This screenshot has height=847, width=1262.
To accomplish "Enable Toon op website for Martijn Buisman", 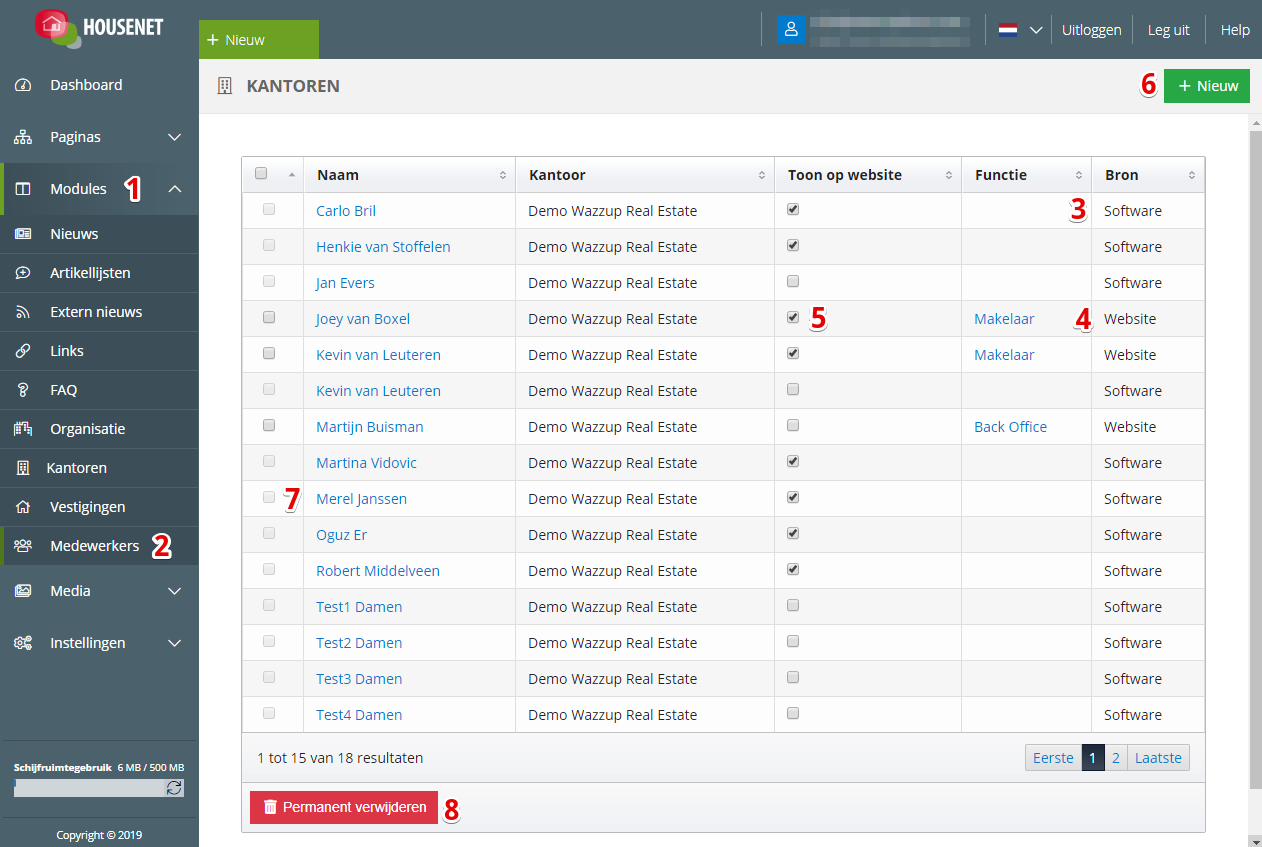I will (793, 426).
